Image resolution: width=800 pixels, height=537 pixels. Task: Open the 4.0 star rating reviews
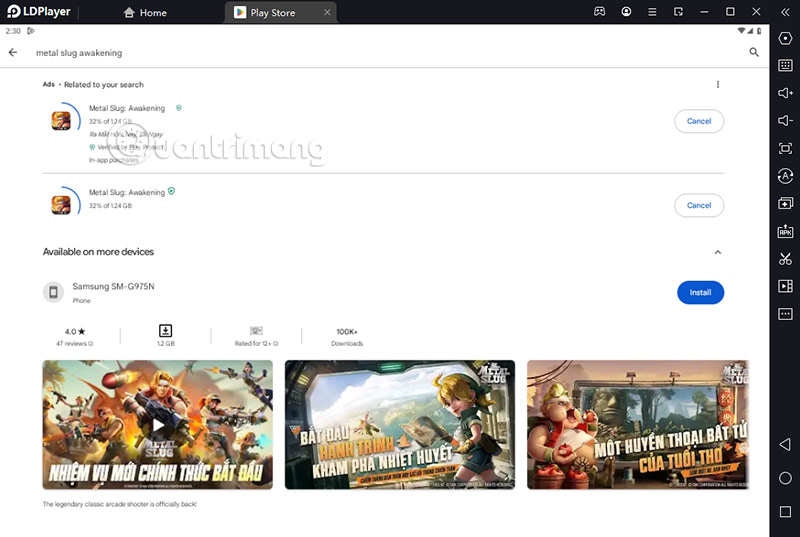click(75, 337)
